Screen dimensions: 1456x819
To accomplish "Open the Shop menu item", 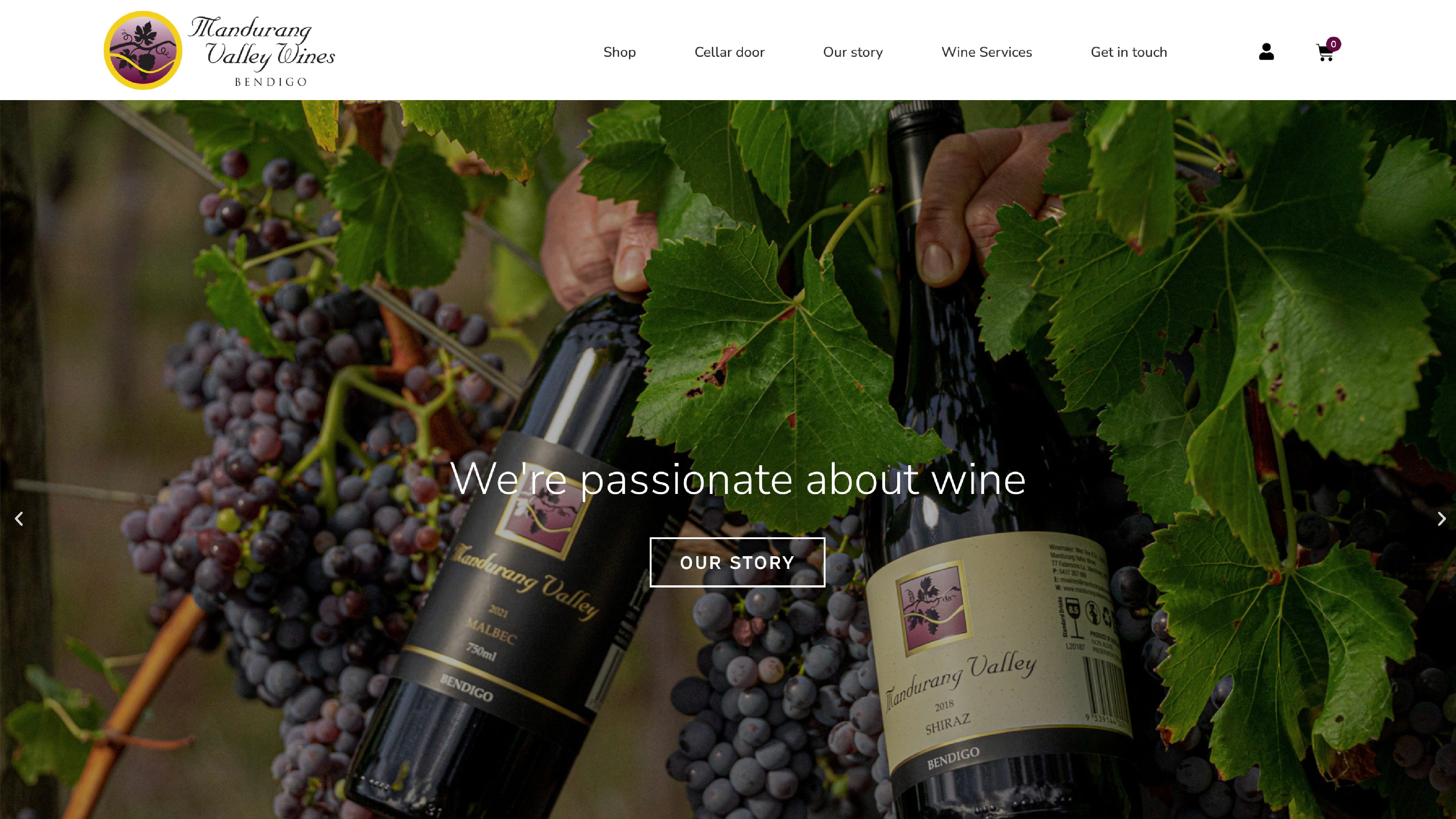I will (x=620, y=52).
